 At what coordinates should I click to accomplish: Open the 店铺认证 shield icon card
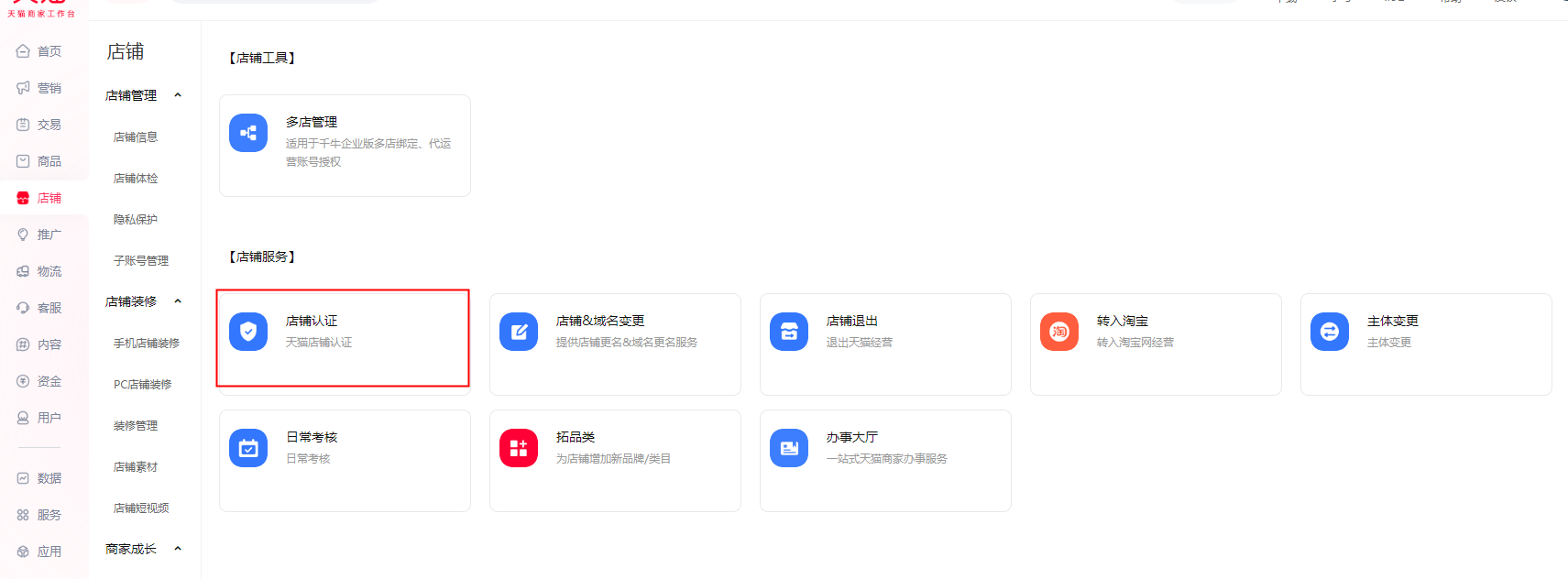345,344
